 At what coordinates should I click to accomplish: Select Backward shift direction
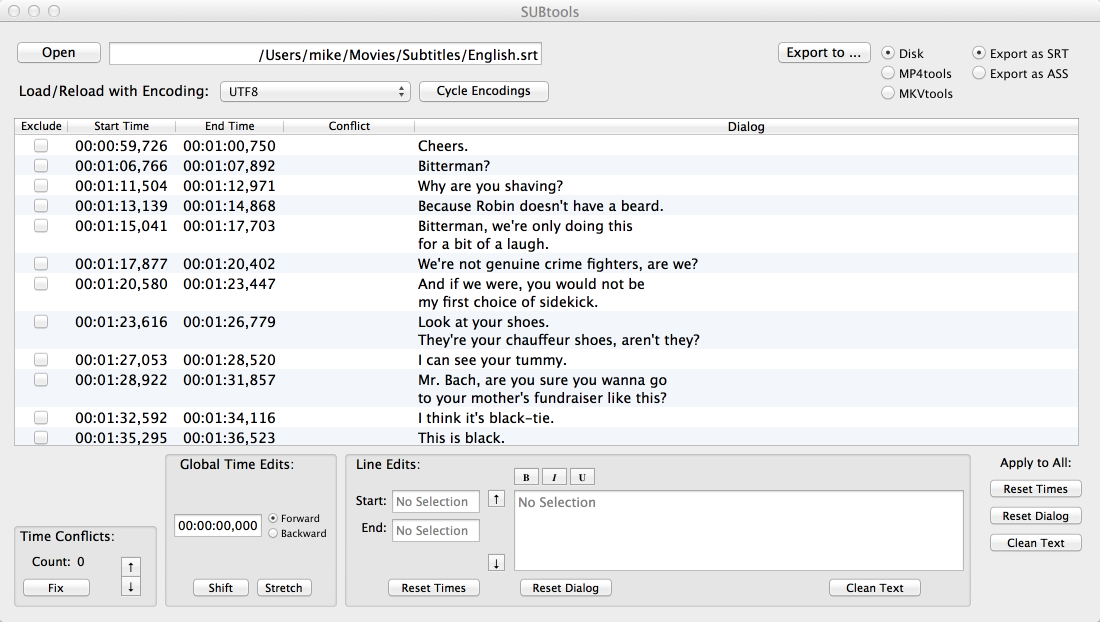[274, 534]
